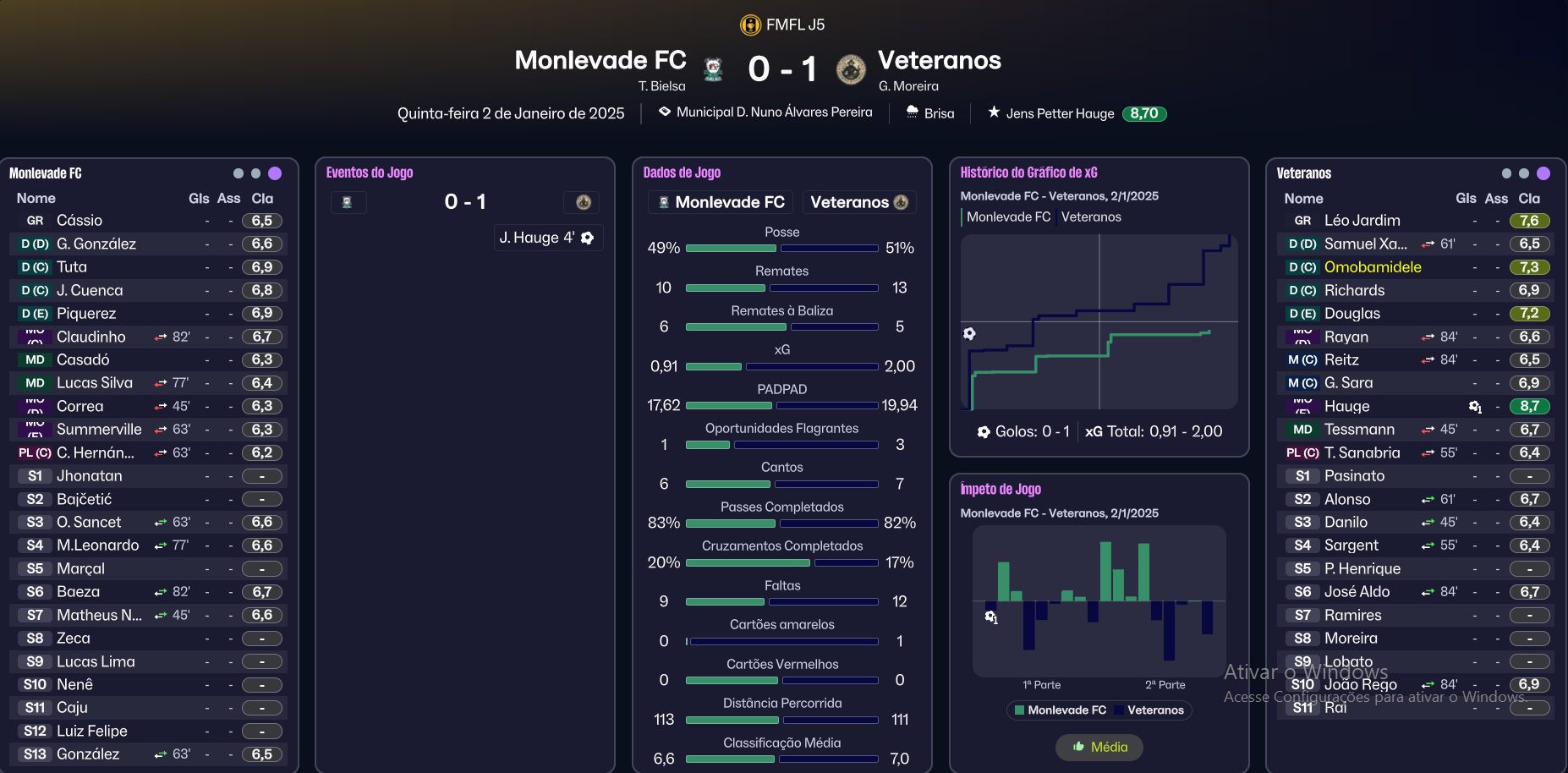The width and height of the screenshot is (1568, 773).
Task: Click the goal marker on the Ímpeto chart
Action: 991,617
